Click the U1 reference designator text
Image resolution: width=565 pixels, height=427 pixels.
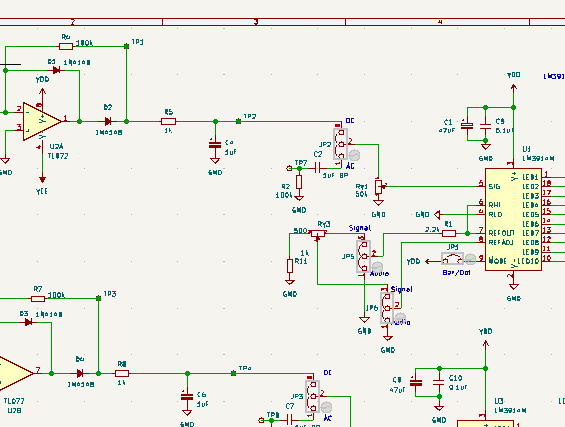526,150
